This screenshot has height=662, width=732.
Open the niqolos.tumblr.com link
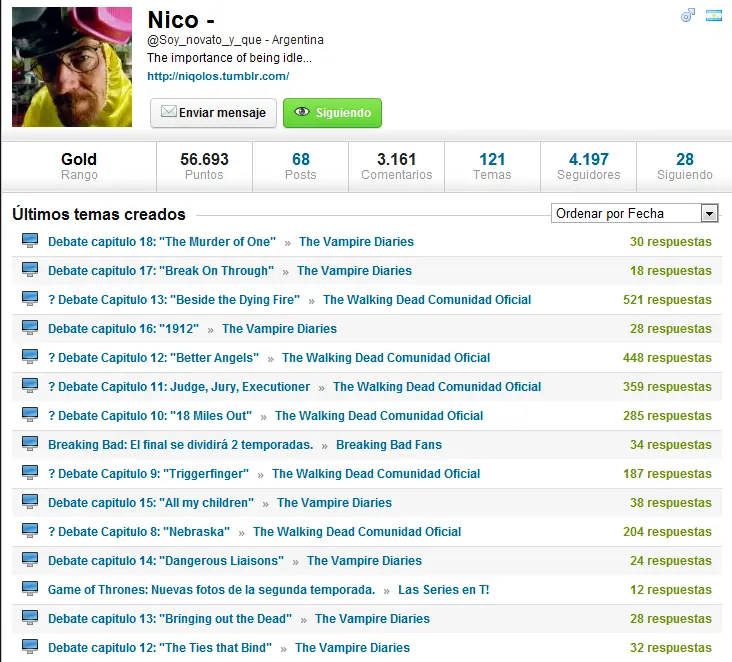218,76
